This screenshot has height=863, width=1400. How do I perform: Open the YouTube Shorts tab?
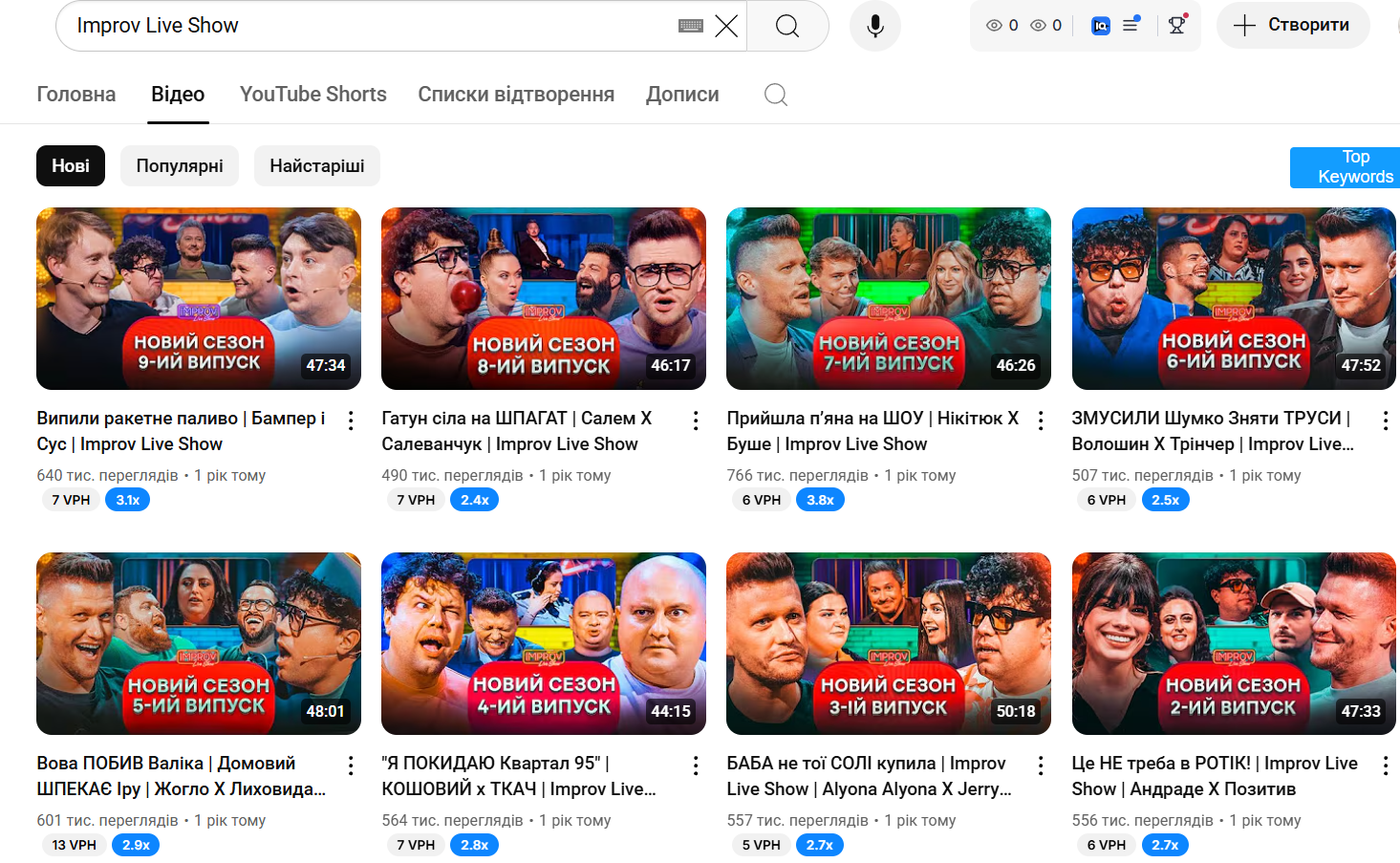313,95
